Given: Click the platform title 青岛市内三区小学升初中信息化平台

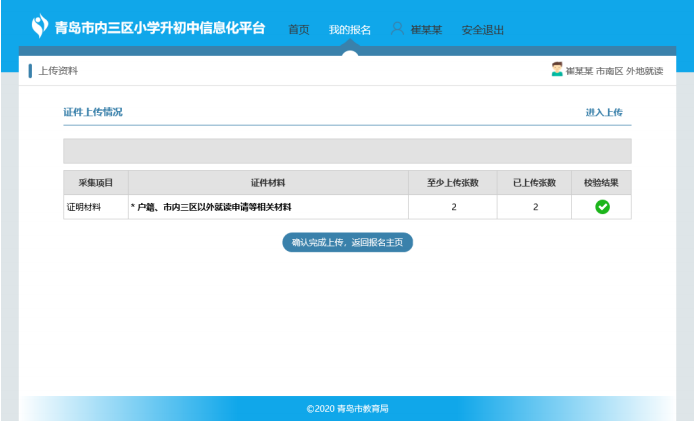Looking at the screenshot, I should [x=160, y=27].
